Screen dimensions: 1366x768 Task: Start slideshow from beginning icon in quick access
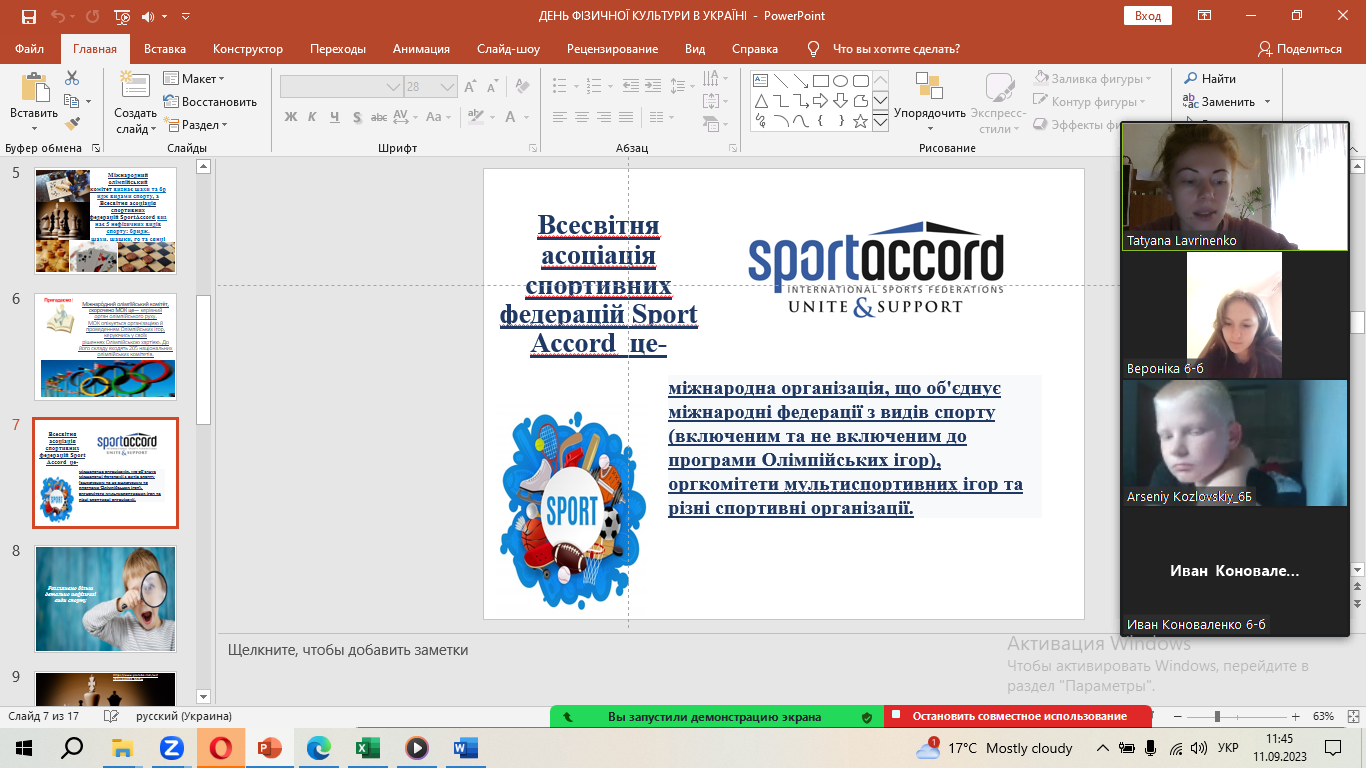(123, 16)
